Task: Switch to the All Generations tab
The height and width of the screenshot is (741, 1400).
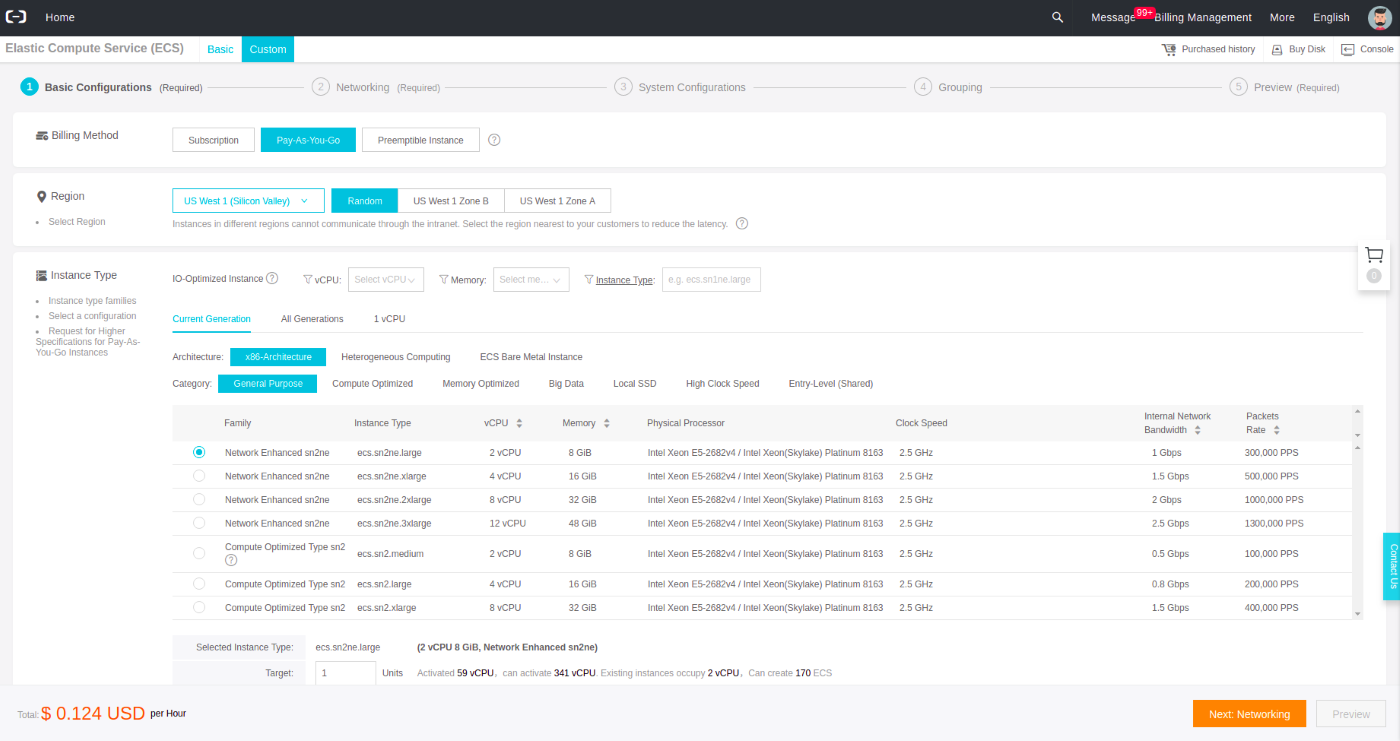Action: point(311,318)
